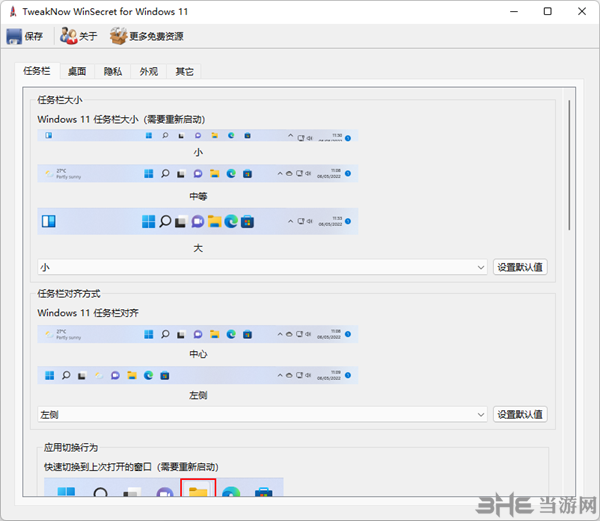Viewport: 600px width, 521px height.
Task: Click the widgets icon in large taskbar preview
Action: point(49,221)
